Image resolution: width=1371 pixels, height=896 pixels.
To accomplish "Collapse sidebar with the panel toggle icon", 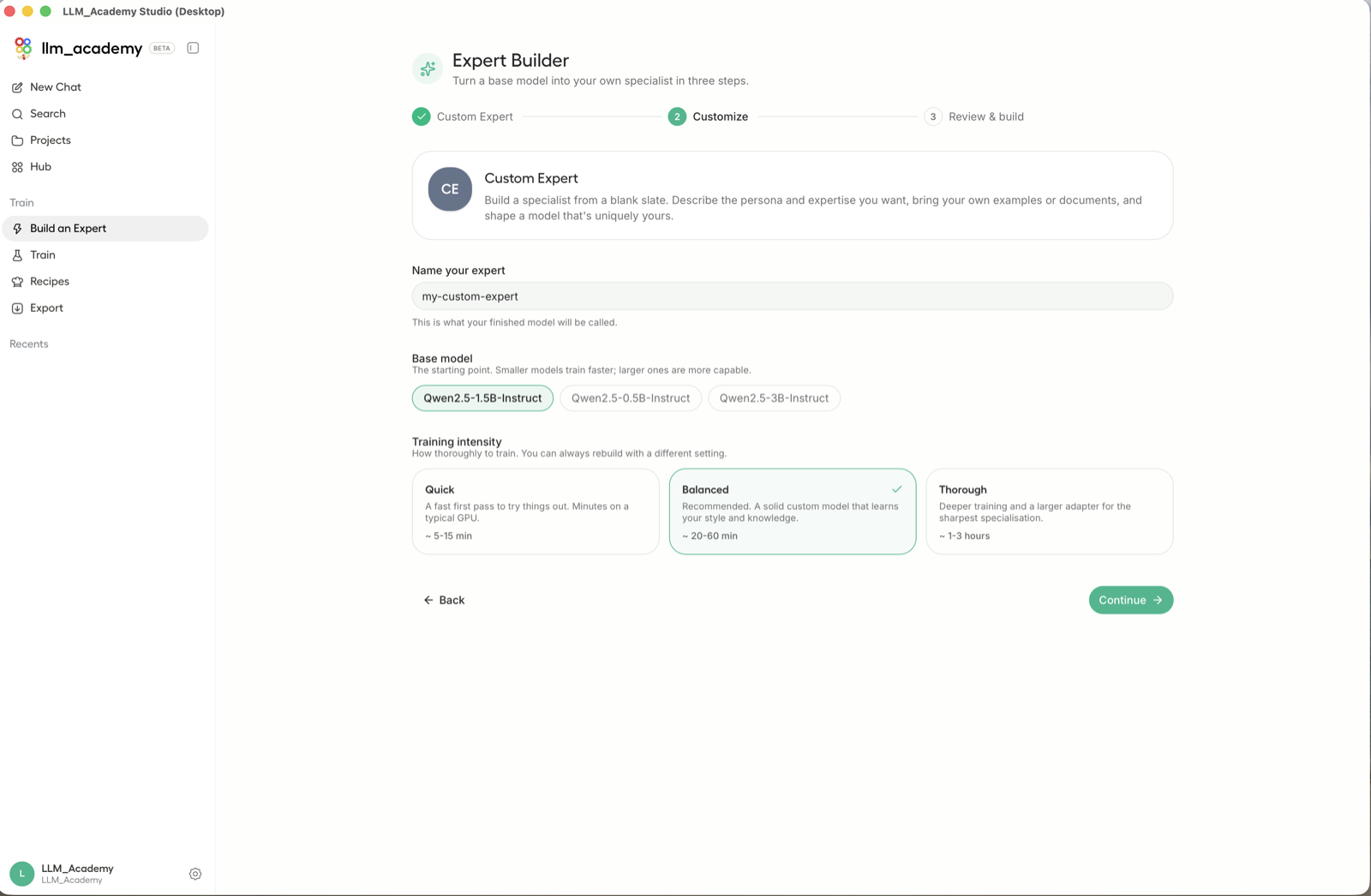I will point(193,48).
